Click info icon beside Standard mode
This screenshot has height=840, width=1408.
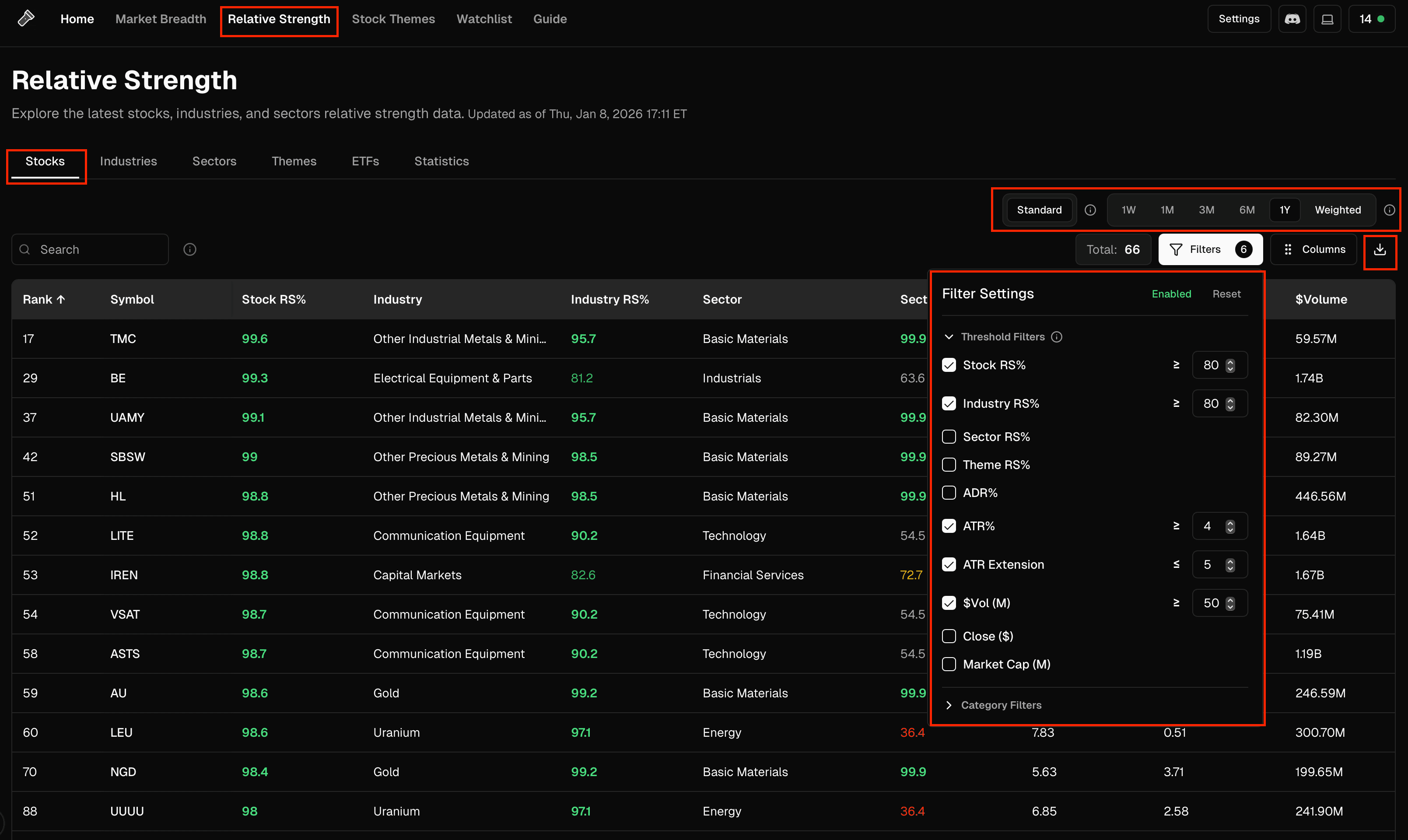[x=1090, y=210]
